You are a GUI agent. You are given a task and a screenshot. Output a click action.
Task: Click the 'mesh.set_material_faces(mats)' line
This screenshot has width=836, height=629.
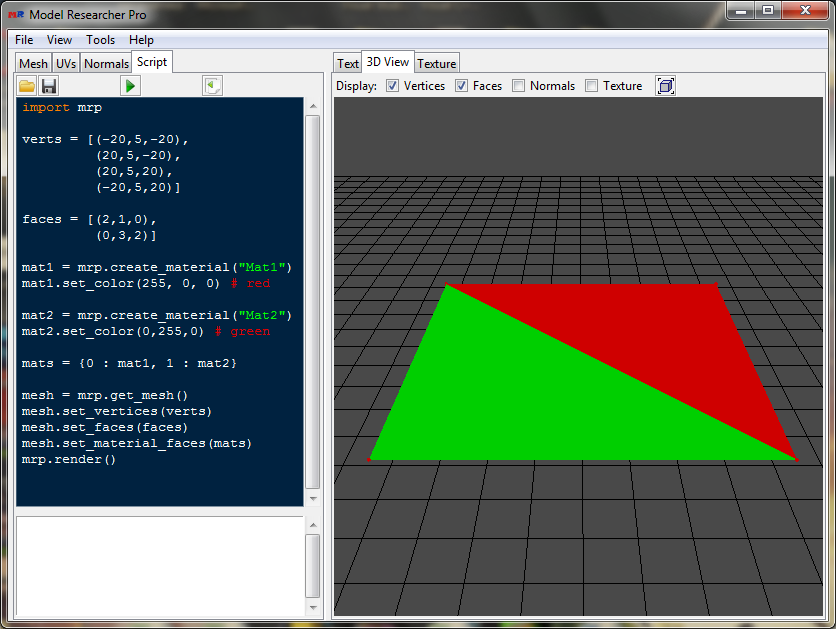[x=136, y=443]
